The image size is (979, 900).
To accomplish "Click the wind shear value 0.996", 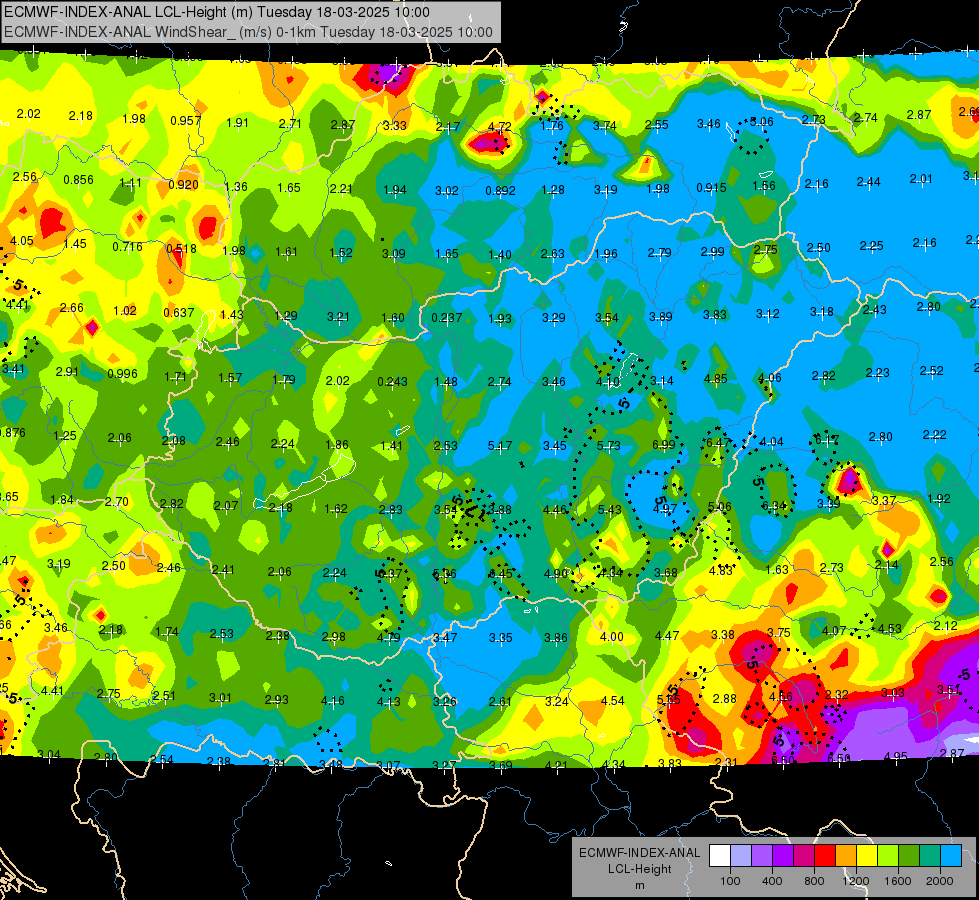I will [122, 374].
